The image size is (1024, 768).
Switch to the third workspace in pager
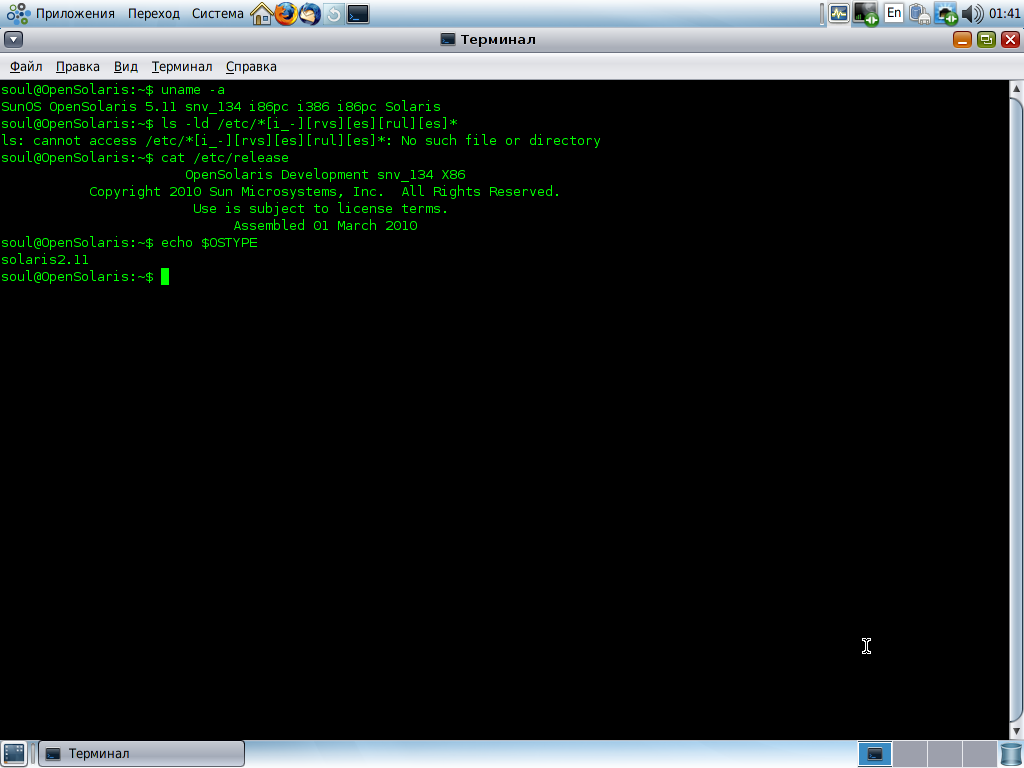[x=944, y=754]
